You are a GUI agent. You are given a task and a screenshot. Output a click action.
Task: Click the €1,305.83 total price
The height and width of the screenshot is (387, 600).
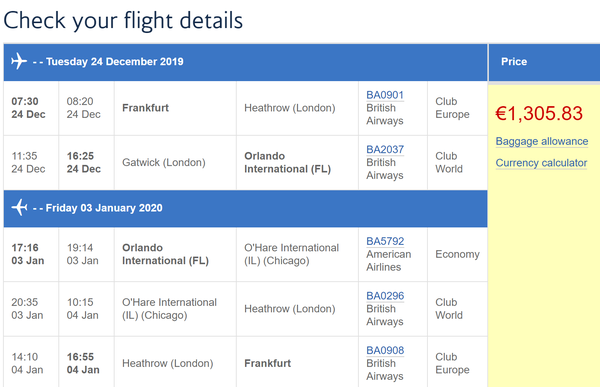point(539,113)
